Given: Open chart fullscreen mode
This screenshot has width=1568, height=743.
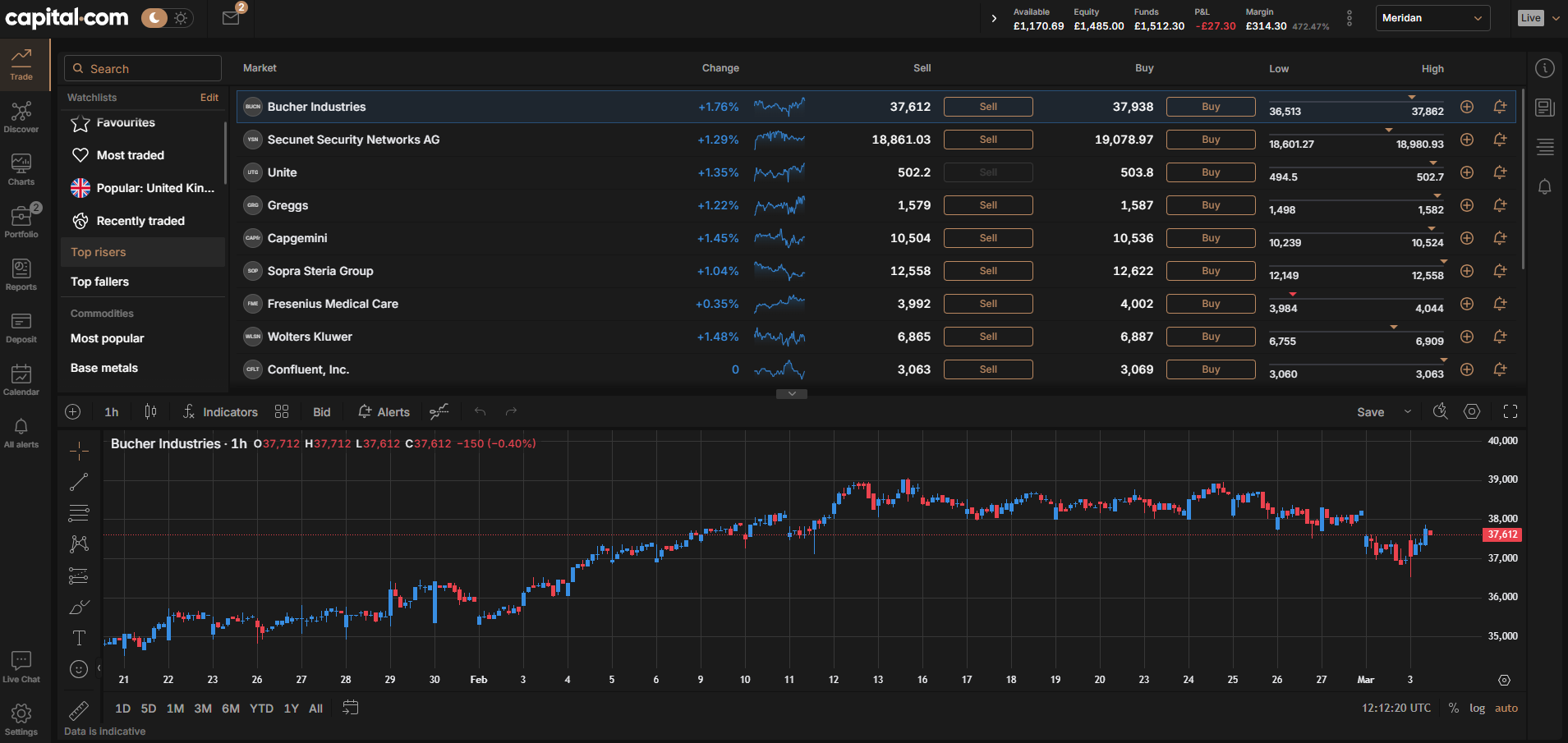Looking at the screenshot, I should point(1511,411).
